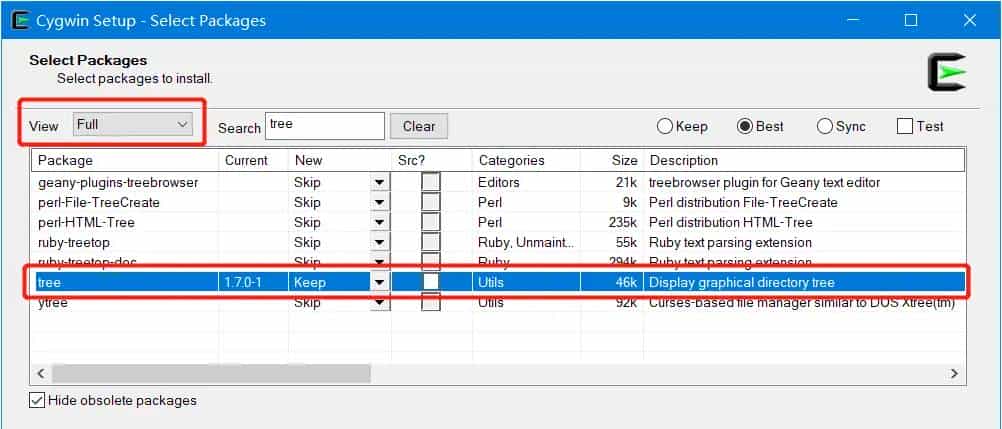Select the Best radio button
This screenshot has width=1002, height=429.
tap(744, 127)
